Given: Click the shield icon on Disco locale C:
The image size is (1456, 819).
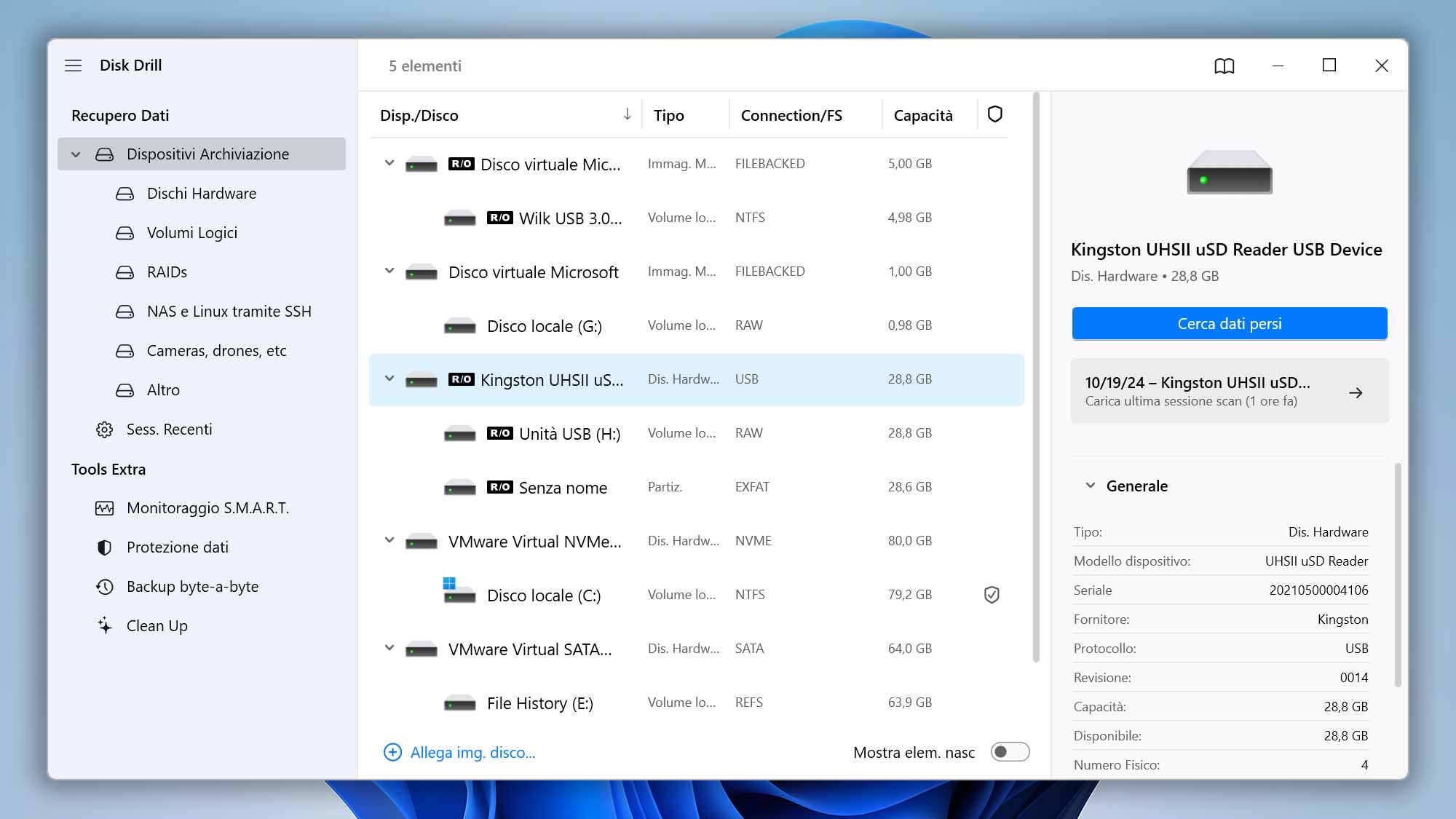Looking at the screenshot, I should [x=991, y=594].
